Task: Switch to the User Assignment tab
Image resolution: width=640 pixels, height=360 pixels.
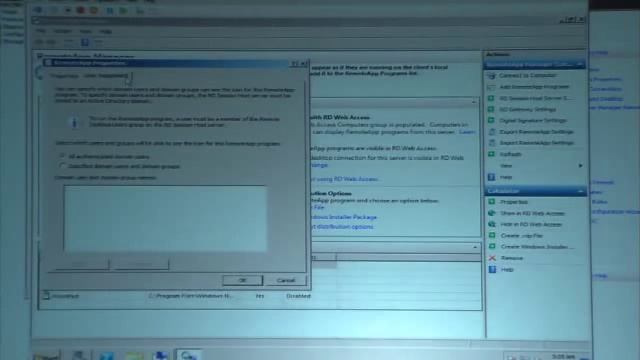Action: (106, 76)
